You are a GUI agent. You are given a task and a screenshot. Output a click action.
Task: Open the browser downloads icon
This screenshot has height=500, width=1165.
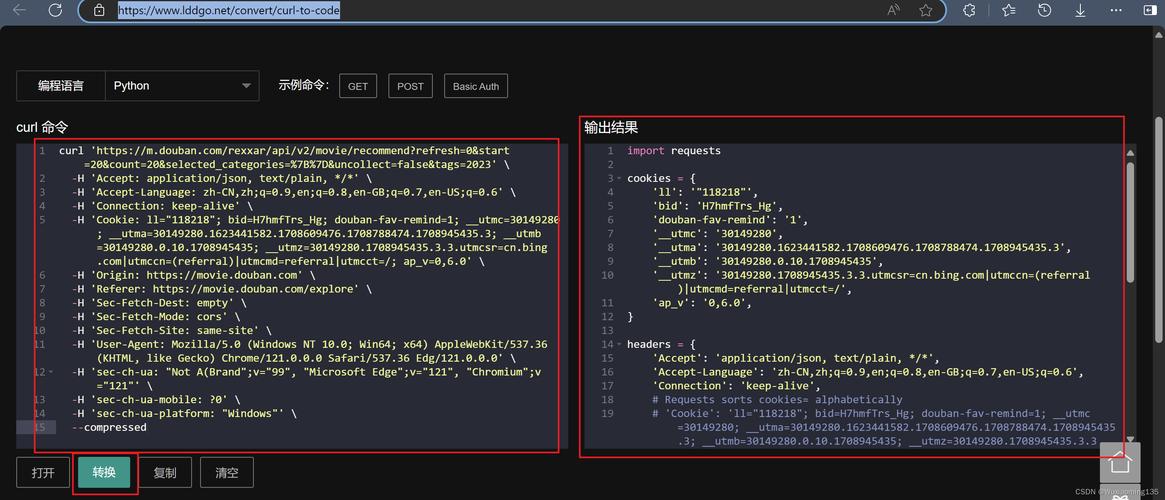pos(1080,11)
